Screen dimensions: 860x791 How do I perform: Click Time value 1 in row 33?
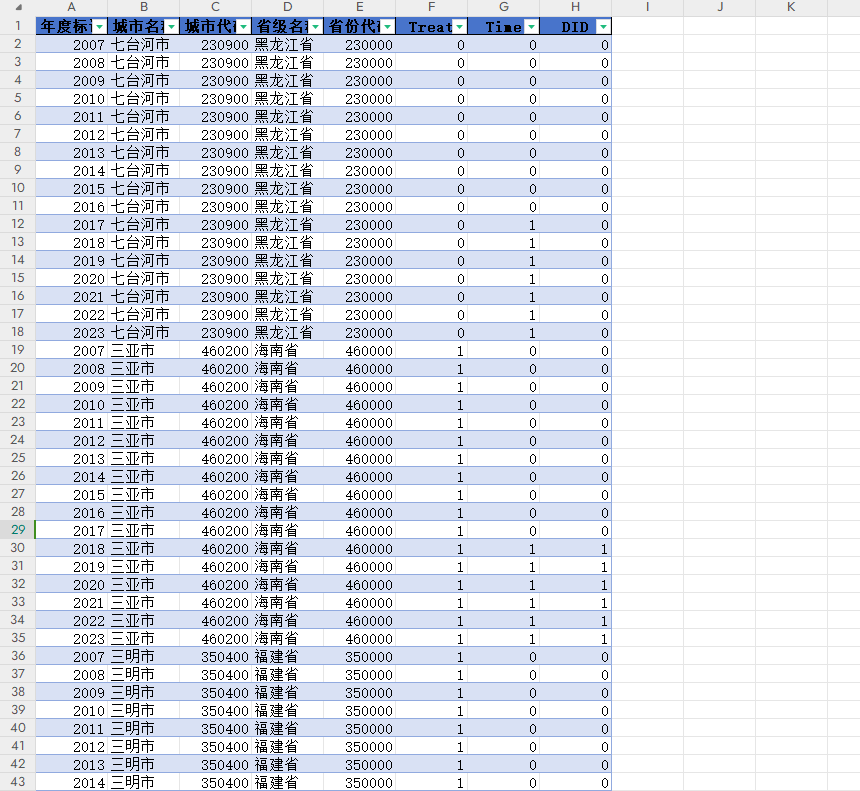tap(503, 603)
